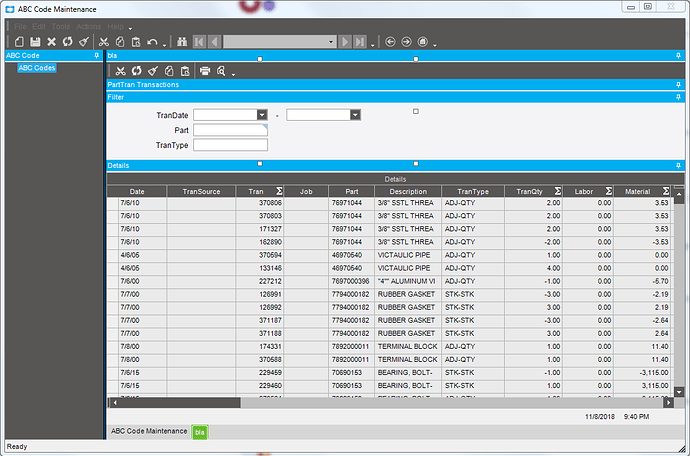Viewport: 690px width, 456px height.
Task: Open the Actions menu
Action: pyautogui.click(x=88, y=26)
